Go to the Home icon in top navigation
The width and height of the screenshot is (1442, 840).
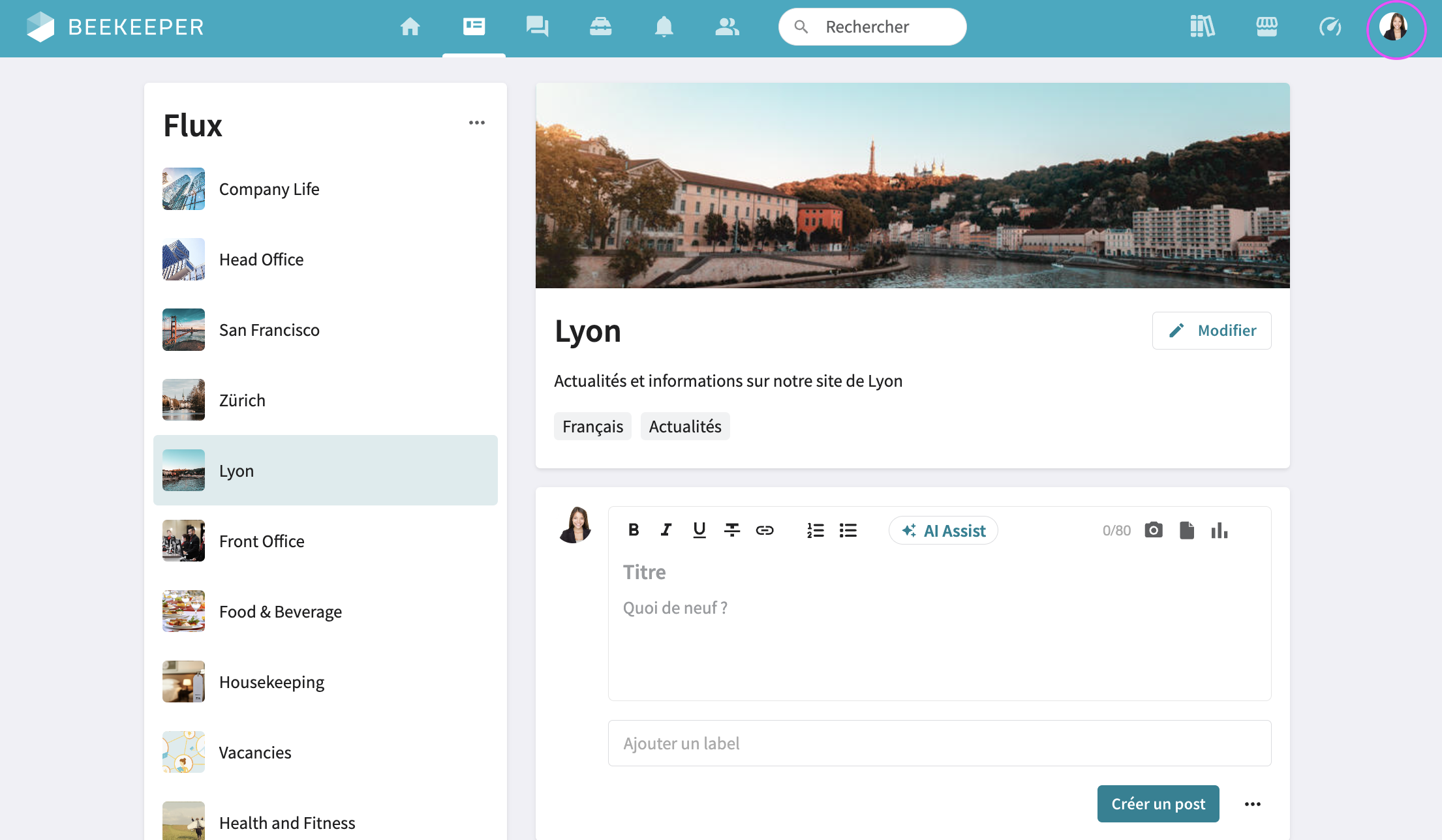point(410,27)
